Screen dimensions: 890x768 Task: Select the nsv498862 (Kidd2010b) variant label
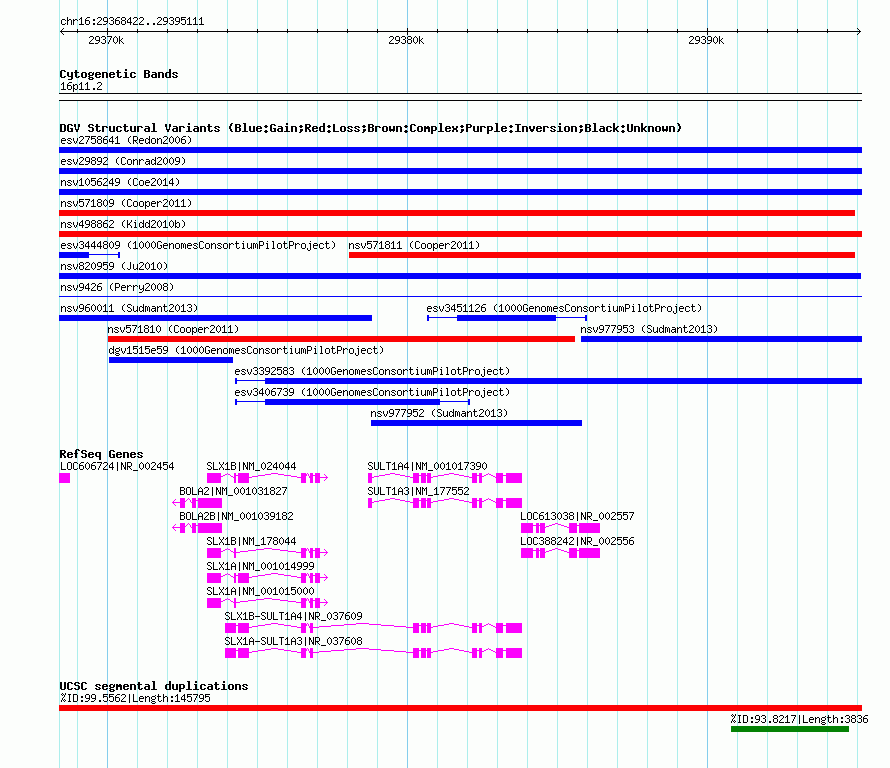click(x=123, y=224)
